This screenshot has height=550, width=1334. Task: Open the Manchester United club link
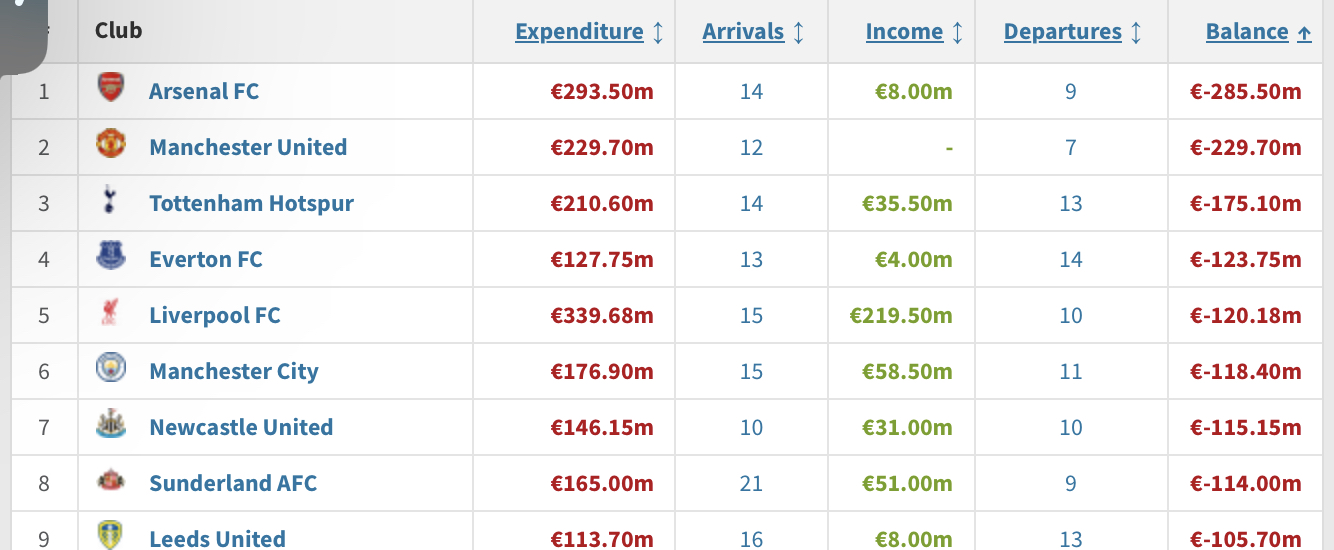tap(248, 147)
